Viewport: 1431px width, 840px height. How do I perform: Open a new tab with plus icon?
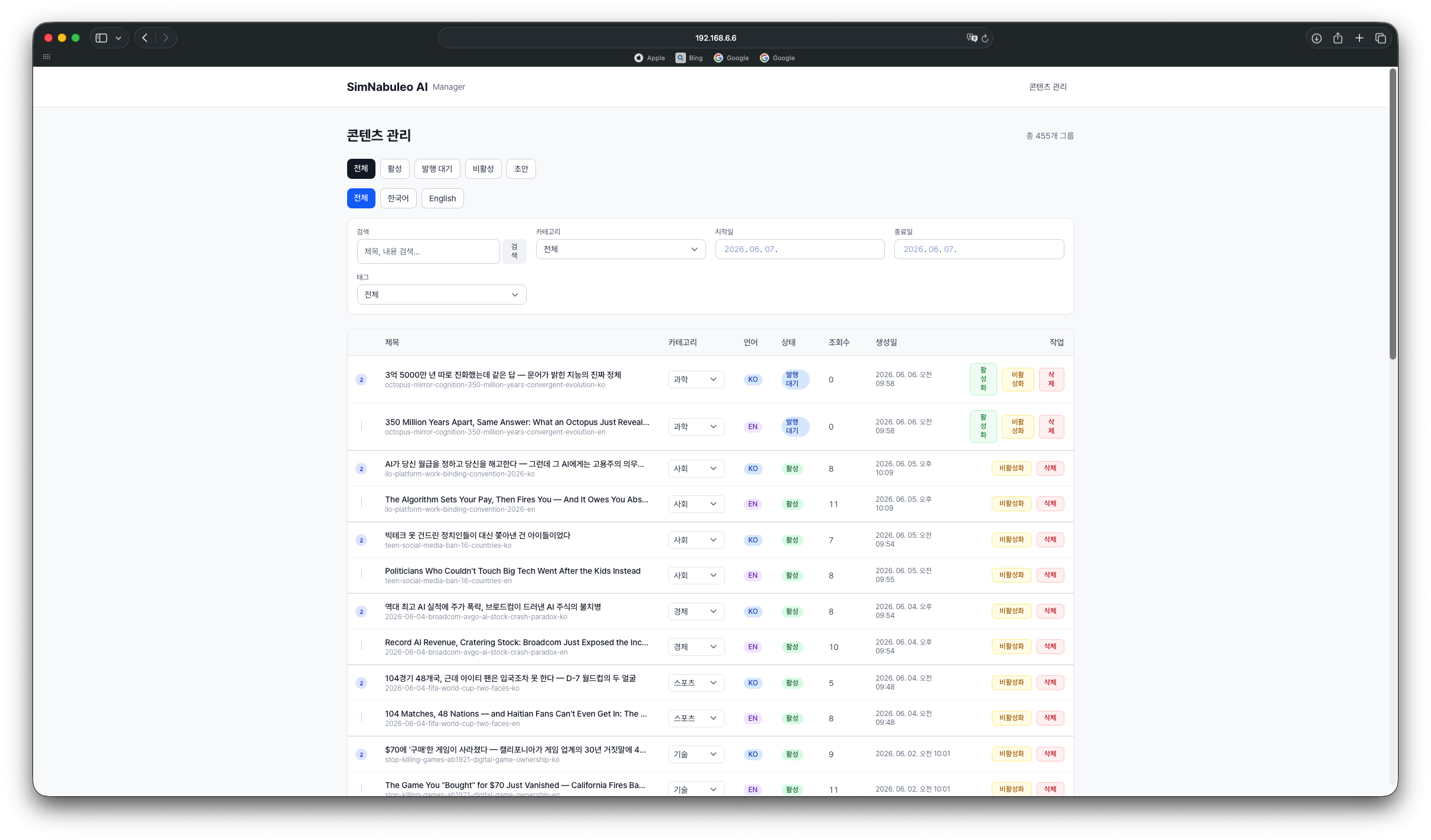point(1359,38)
